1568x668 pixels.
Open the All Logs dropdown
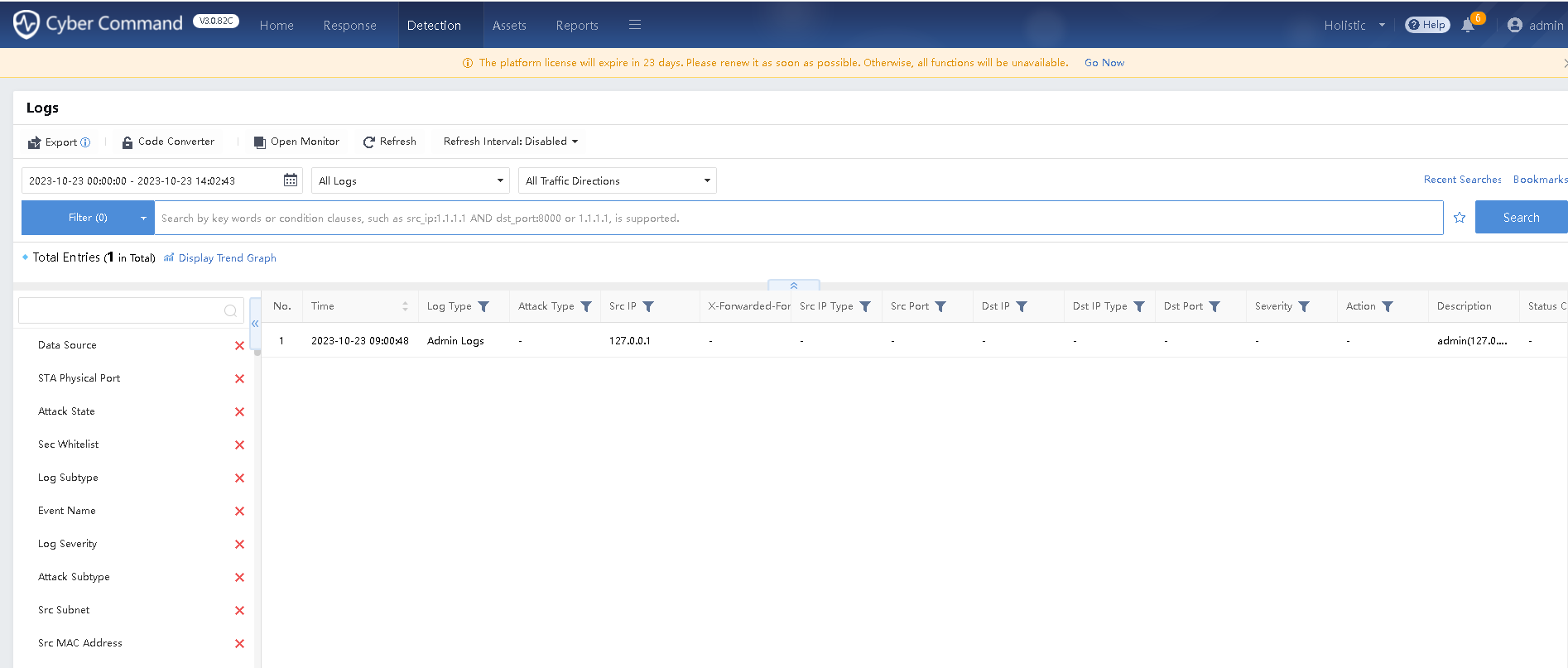[411, 180]
